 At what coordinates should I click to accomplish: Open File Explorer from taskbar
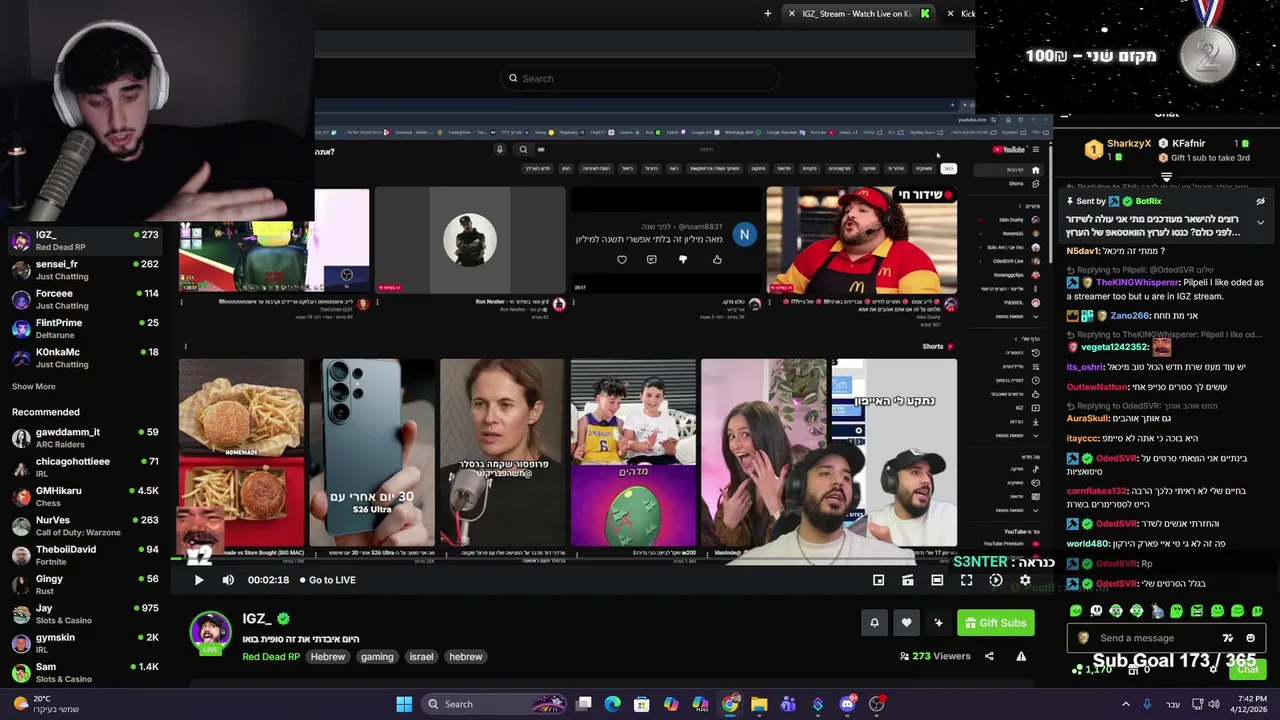[759, 704]
